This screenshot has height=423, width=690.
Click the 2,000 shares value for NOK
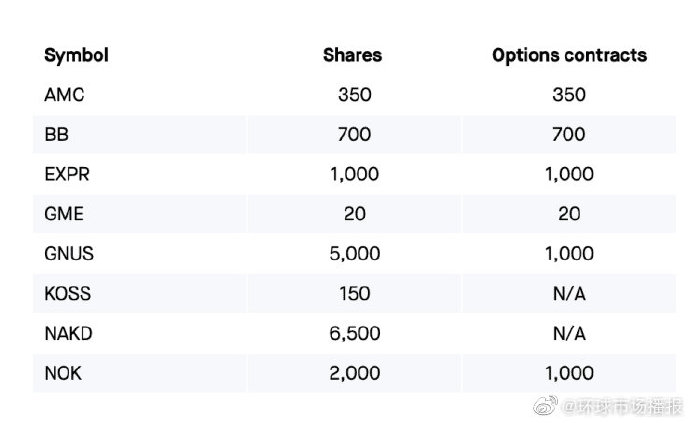[354, 373]
